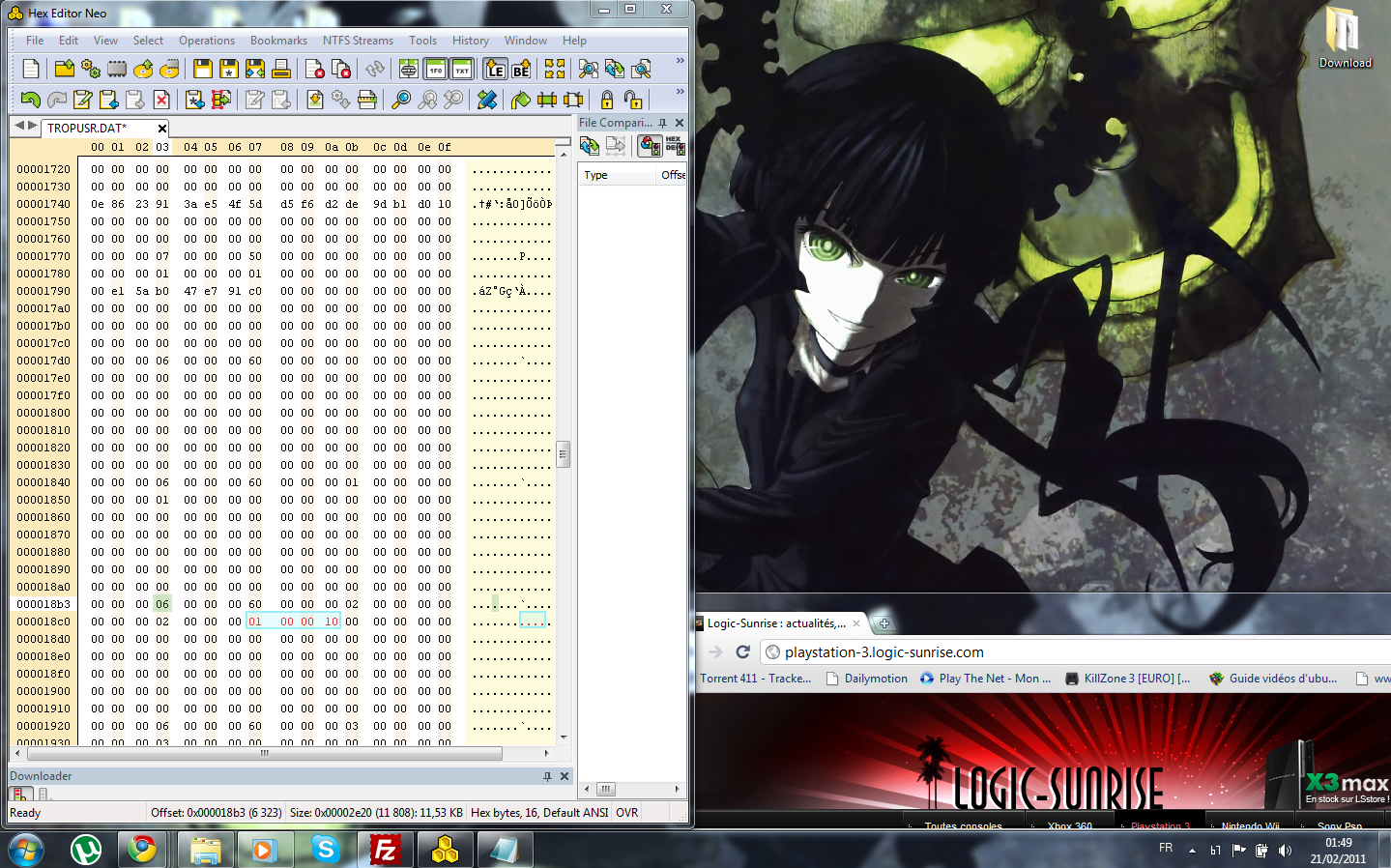Toggle the HEX/DEC display button in comparison panel
1391x868 pixels.
click(674, 146)
